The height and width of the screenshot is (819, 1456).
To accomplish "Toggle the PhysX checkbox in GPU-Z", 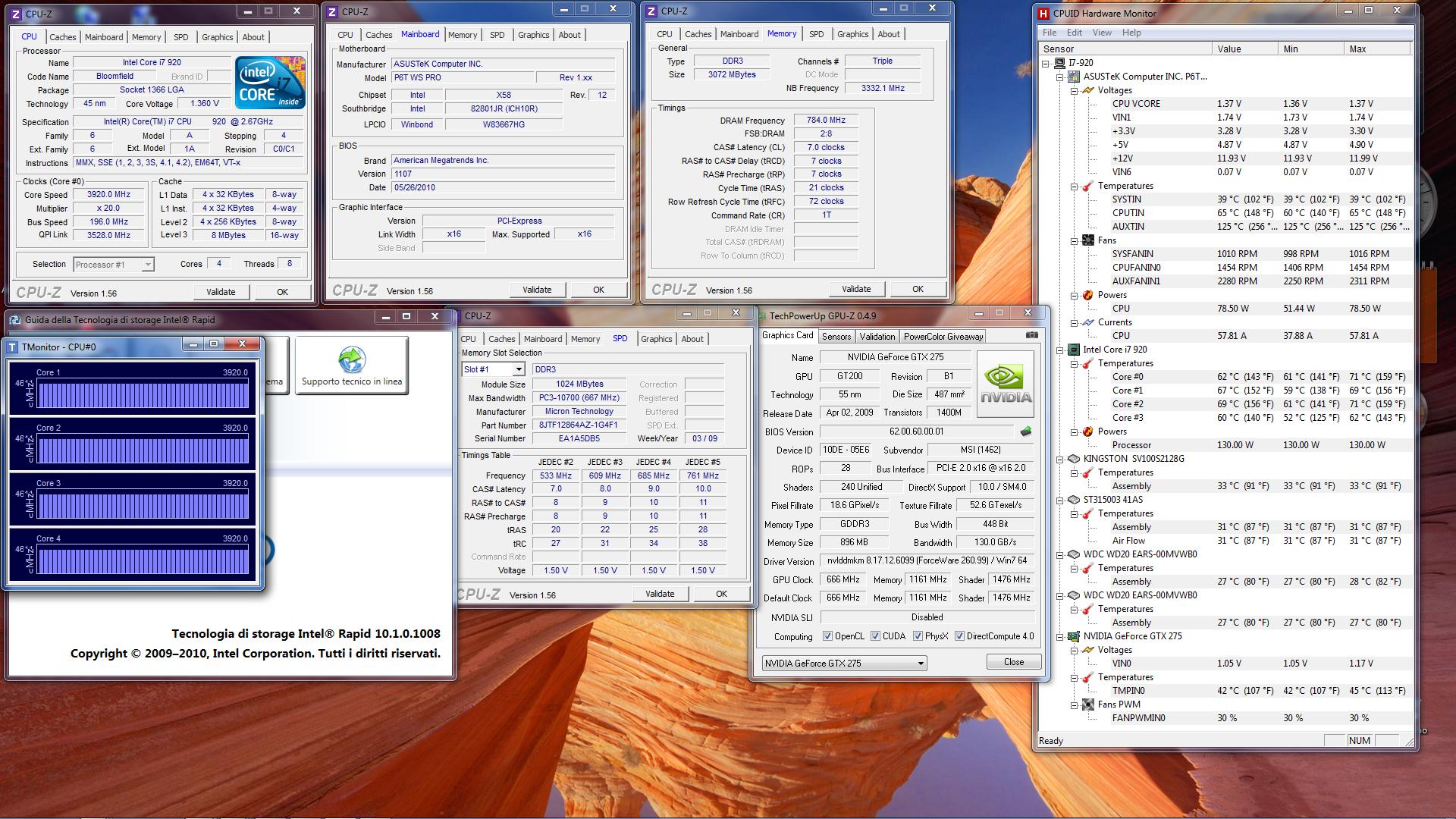I will pos(918,636).
